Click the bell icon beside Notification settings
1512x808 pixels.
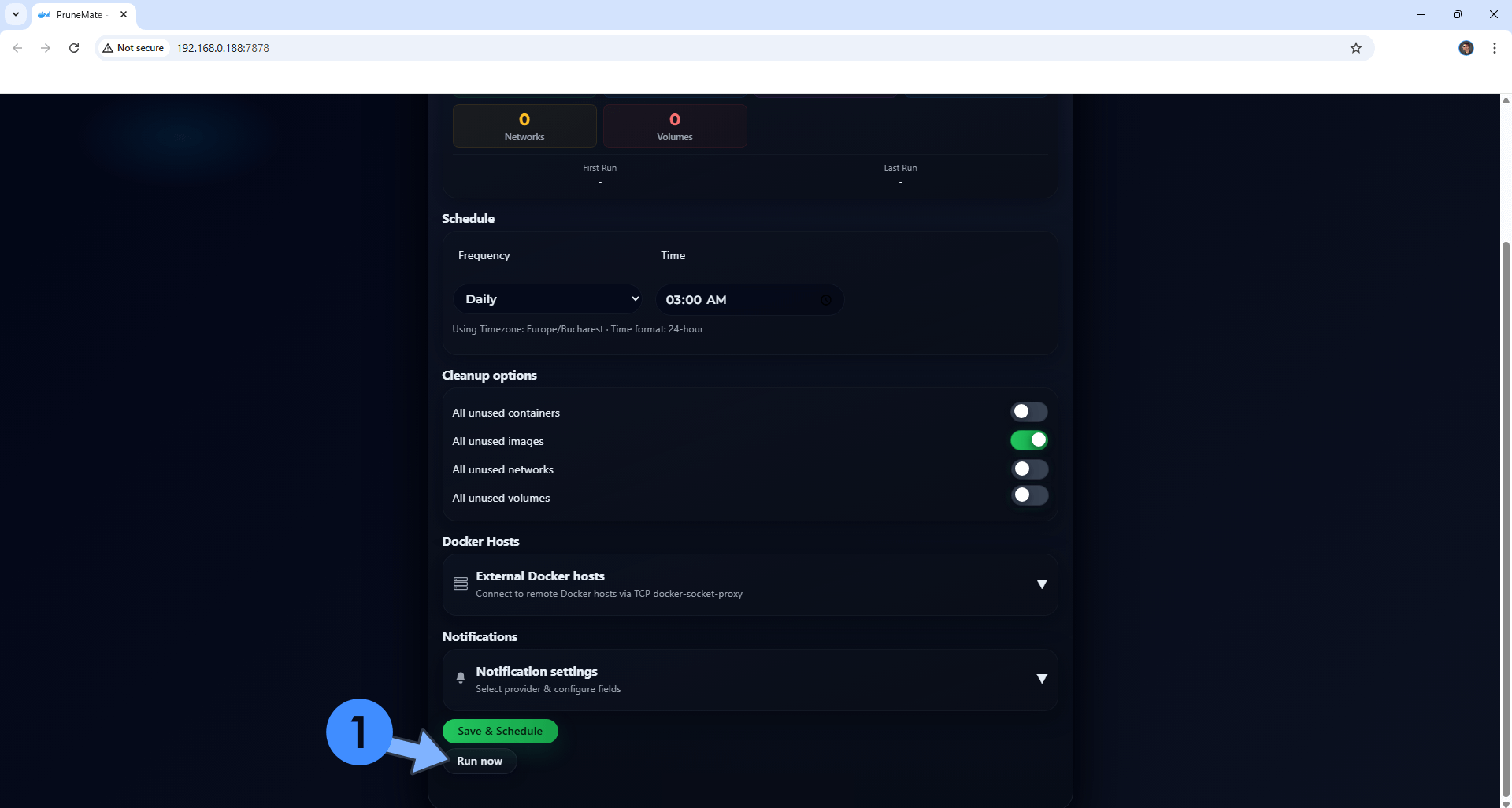460,678
